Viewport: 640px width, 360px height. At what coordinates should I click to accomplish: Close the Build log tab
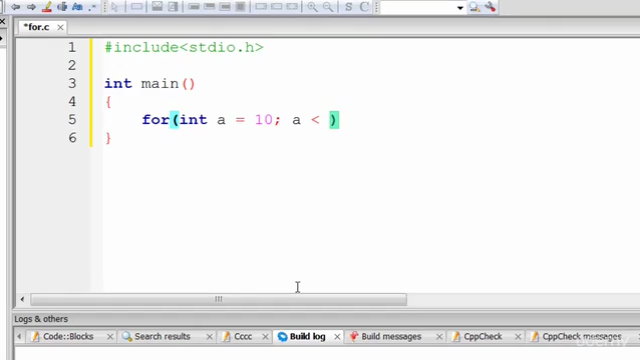click(x=337, y=337)
